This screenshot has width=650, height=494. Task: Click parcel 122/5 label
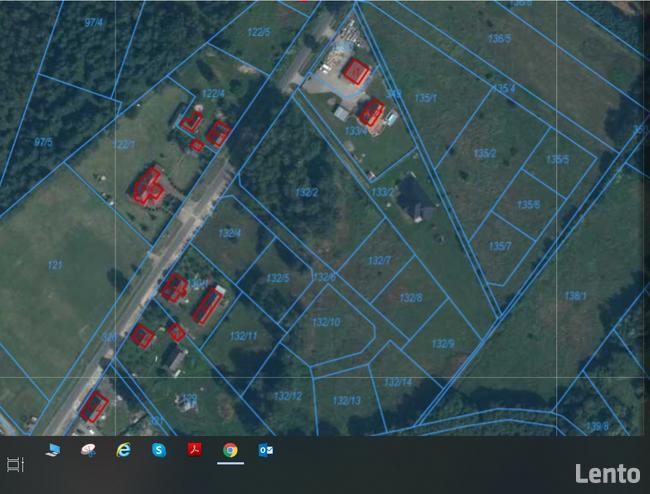tap(258, 32)
